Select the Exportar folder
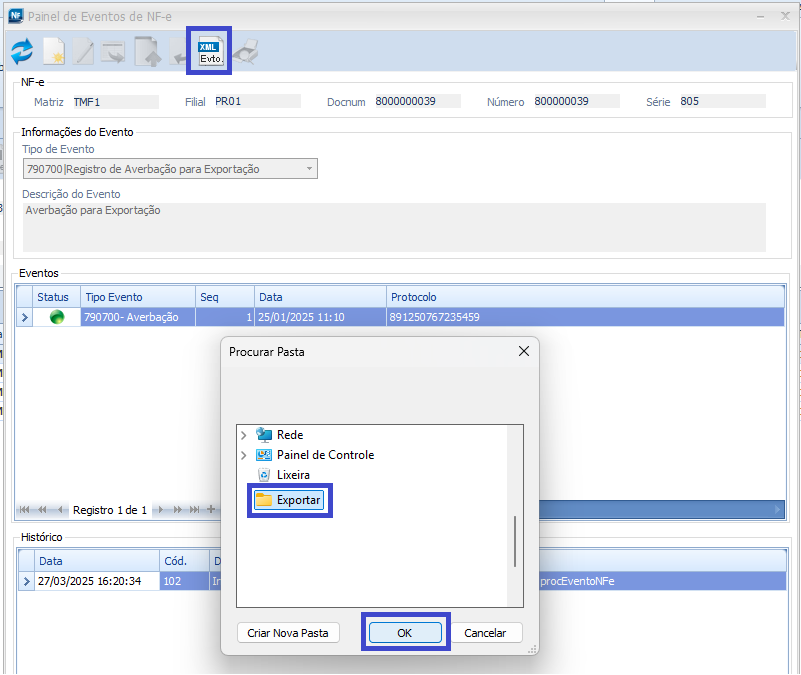Screen dimensions: 801x675 pyautogui.click(x=289, y=500)
